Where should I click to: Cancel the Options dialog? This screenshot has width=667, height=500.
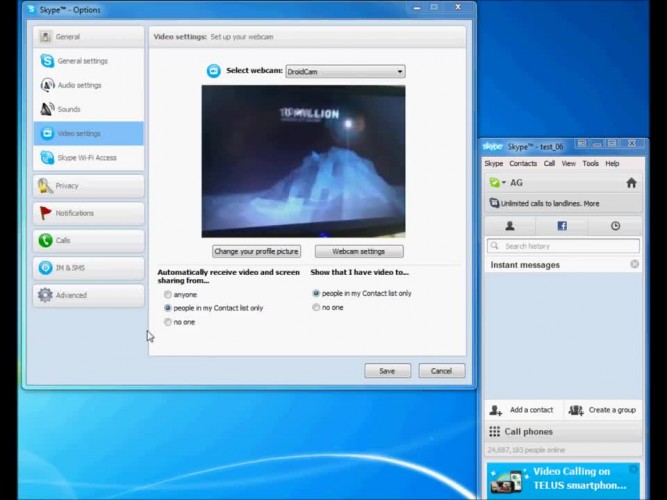442,371
